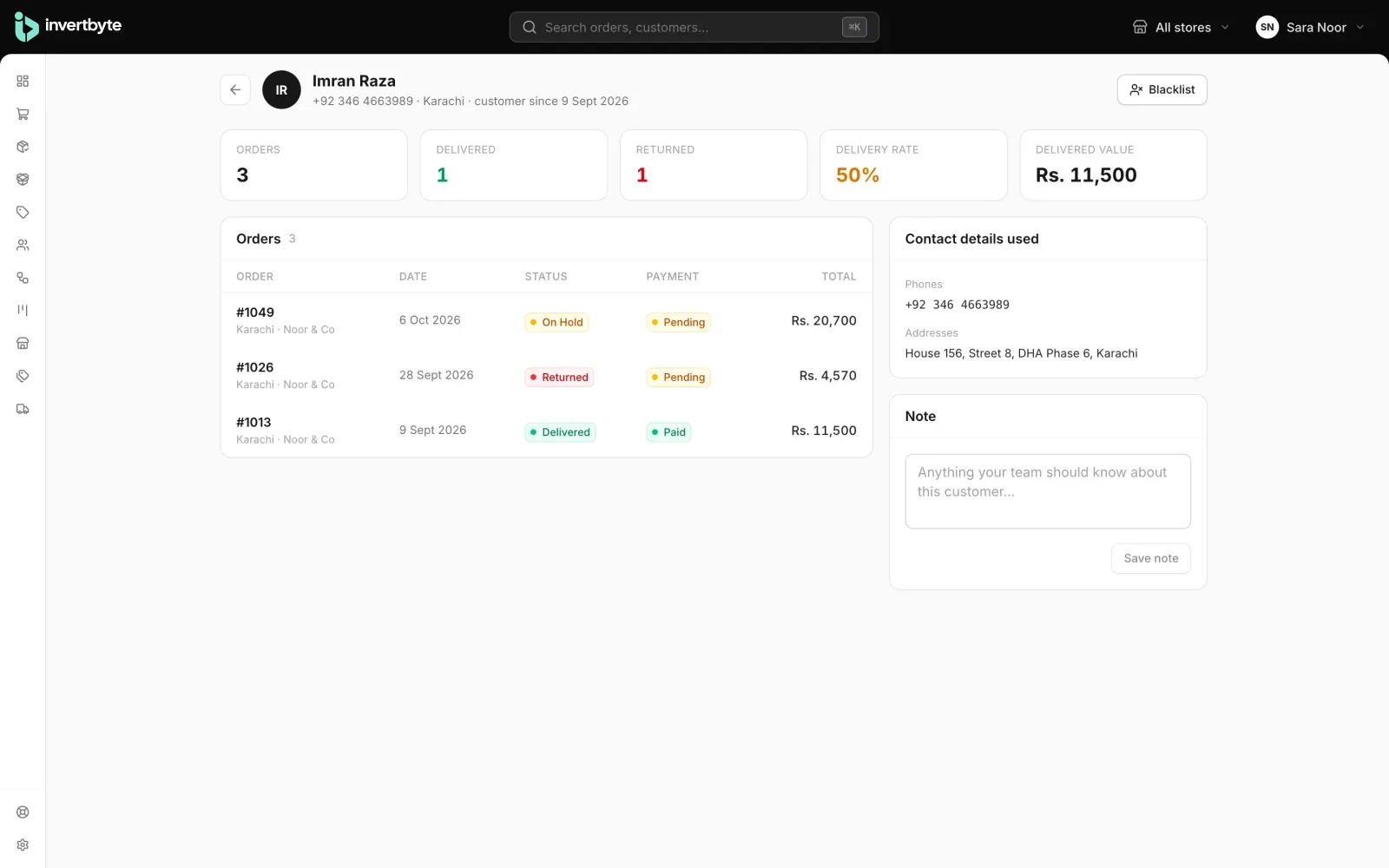
Task: Click the open box inventory icon
Action: pyautogui.click(x=23, y=179)
